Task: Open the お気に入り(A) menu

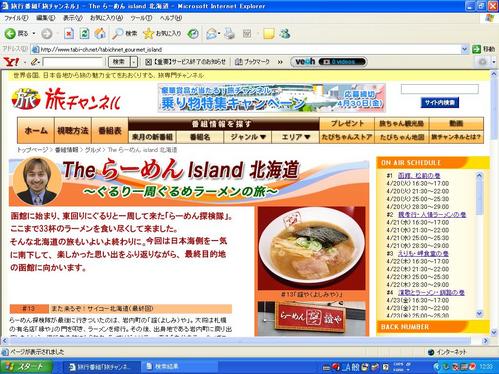Action: point(106,18)
